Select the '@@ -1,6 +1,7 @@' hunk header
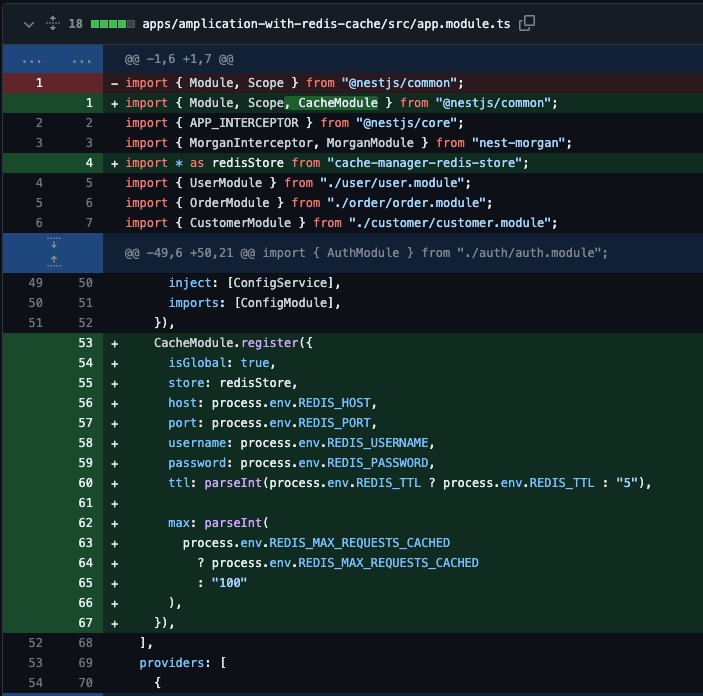 [179, 59]
